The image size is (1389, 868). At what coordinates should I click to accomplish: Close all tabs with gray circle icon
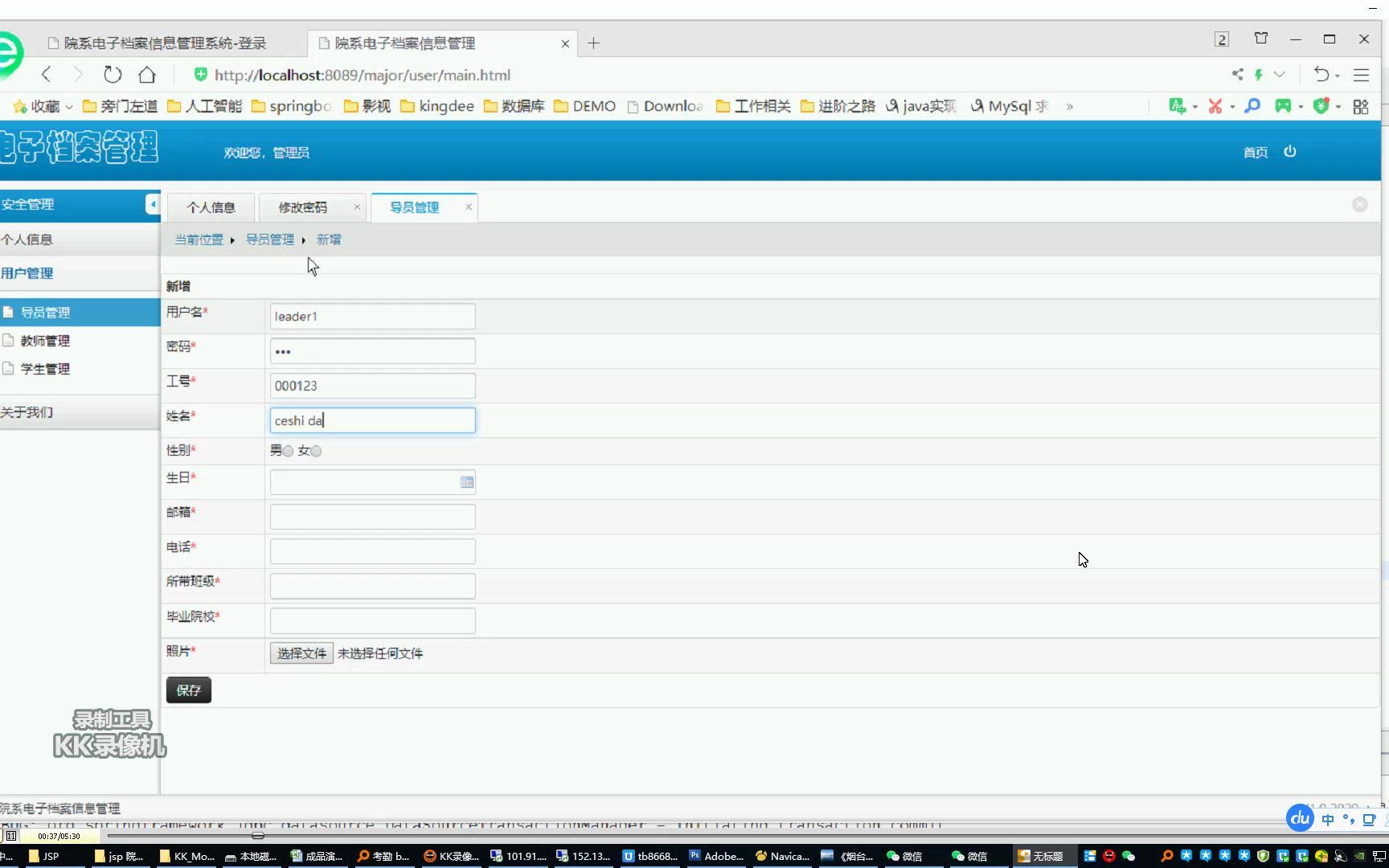pyautogui.click(x=1360, y=205)
